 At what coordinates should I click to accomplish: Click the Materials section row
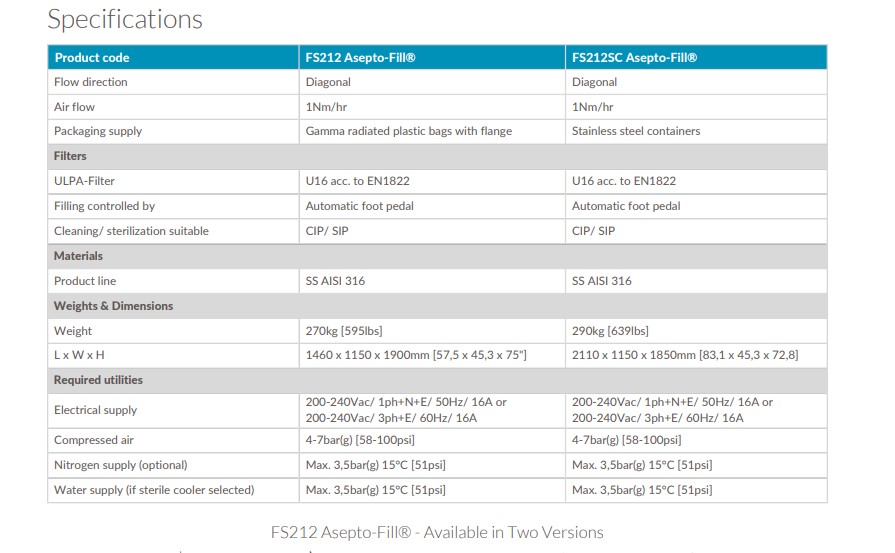tap(78, 256)
